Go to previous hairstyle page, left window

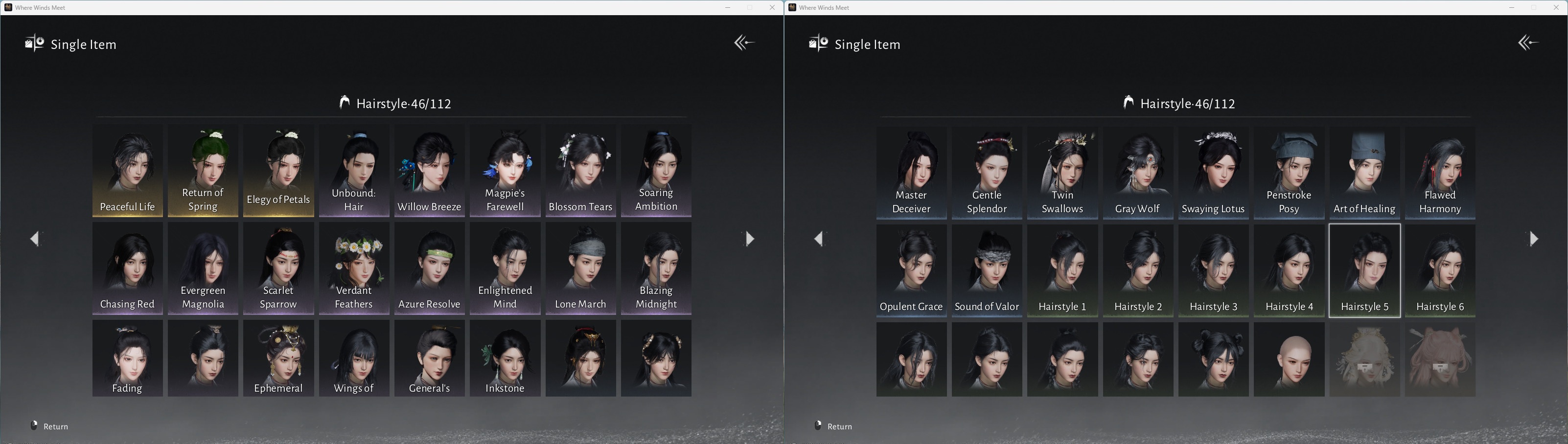pyautogui.click(x=35, y=239)
